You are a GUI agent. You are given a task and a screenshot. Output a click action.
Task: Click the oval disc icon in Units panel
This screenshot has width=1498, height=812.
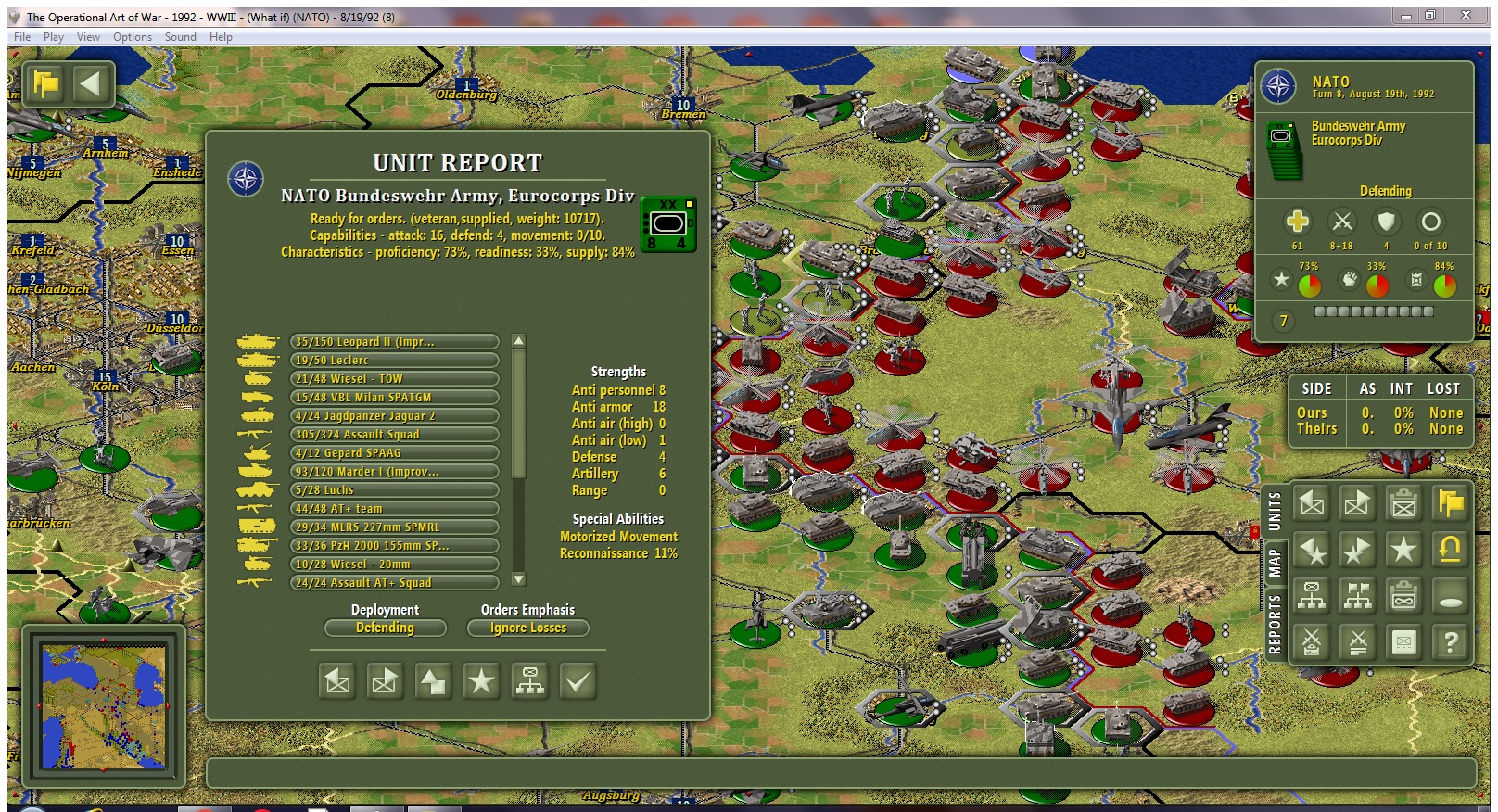1450,596
